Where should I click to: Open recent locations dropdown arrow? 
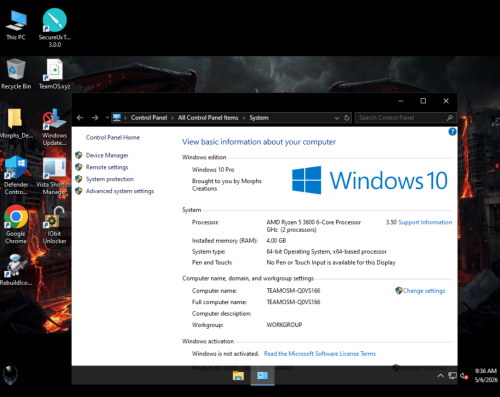pyautogui.click(x=107, y=118)
